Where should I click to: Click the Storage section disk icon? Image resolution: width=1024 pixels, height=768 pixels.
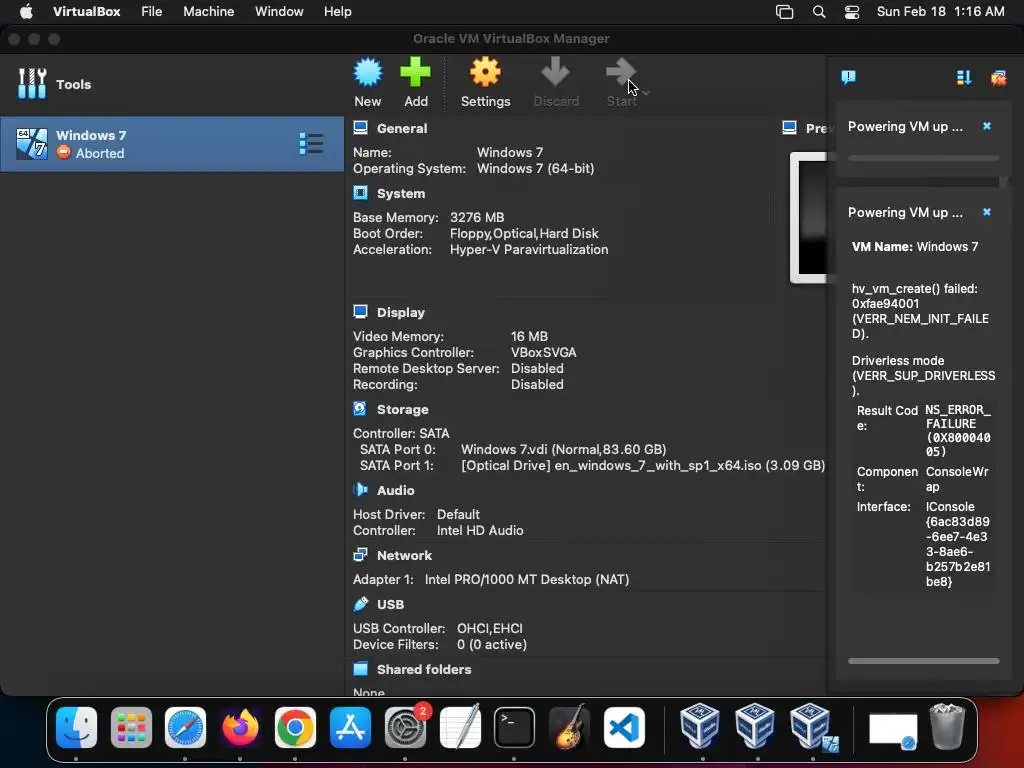click(x=360, y=409)
